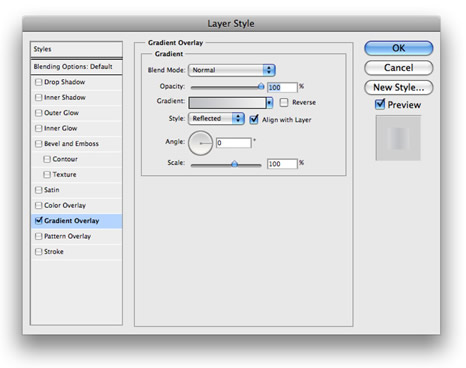Click the Cancel button
Image resolution: width=466 pixels, height=368 pixels.
click(x=399, y=68)
